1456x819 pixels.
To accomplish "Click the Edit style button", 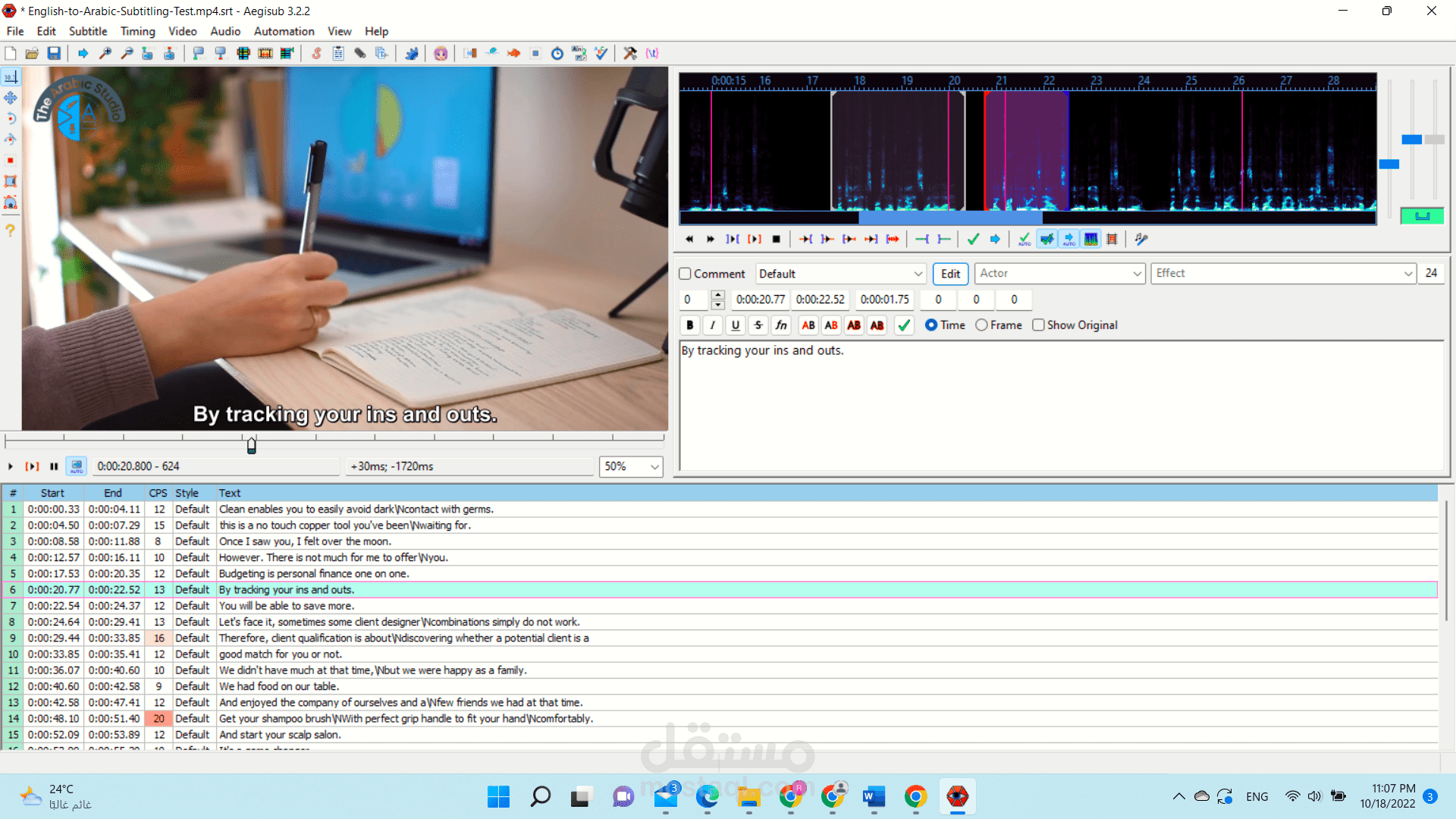I will [950, 274].
